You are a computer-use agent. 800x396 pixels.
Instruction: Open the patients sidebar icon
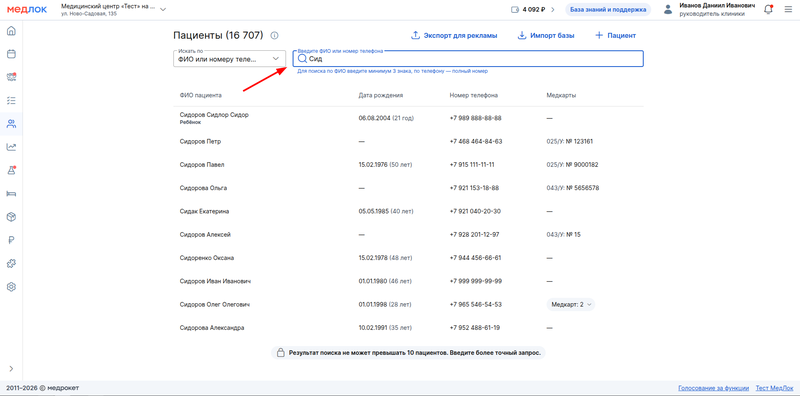[11, 123]
